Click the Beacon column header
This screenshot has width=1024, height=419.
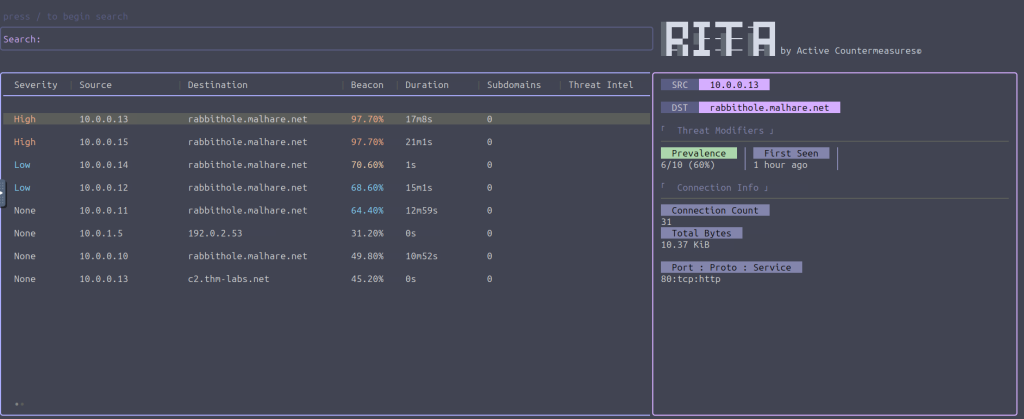coord(367,85)
